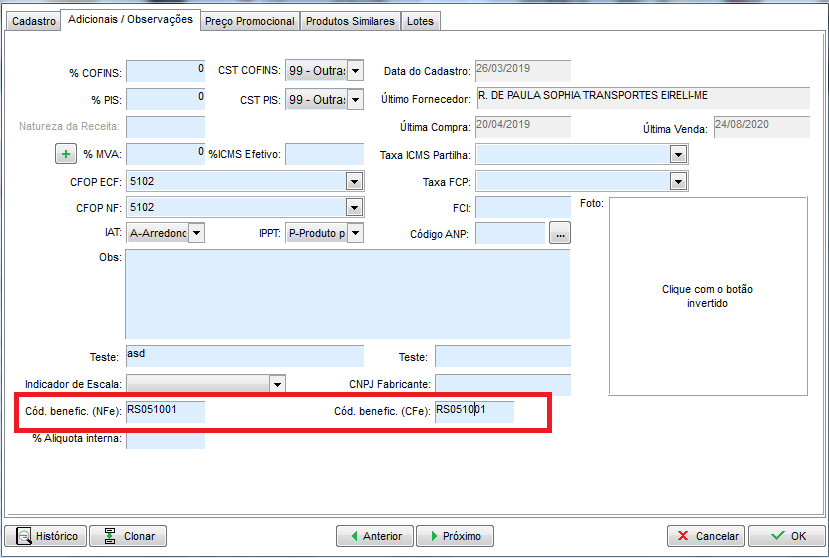
Task: Click the ellipsis button next to Código ANP
Action: [x=559, y=233]
